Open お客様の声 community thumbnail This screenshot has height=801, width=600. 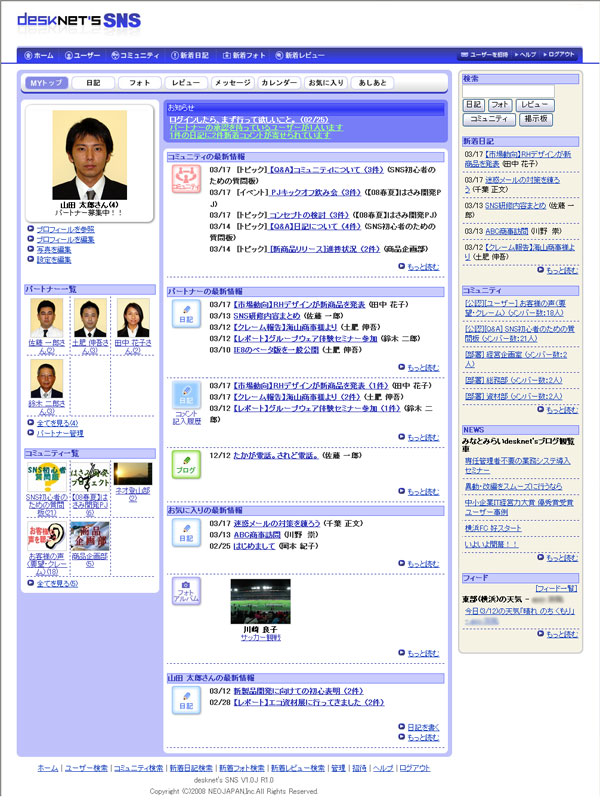(46, 536)
